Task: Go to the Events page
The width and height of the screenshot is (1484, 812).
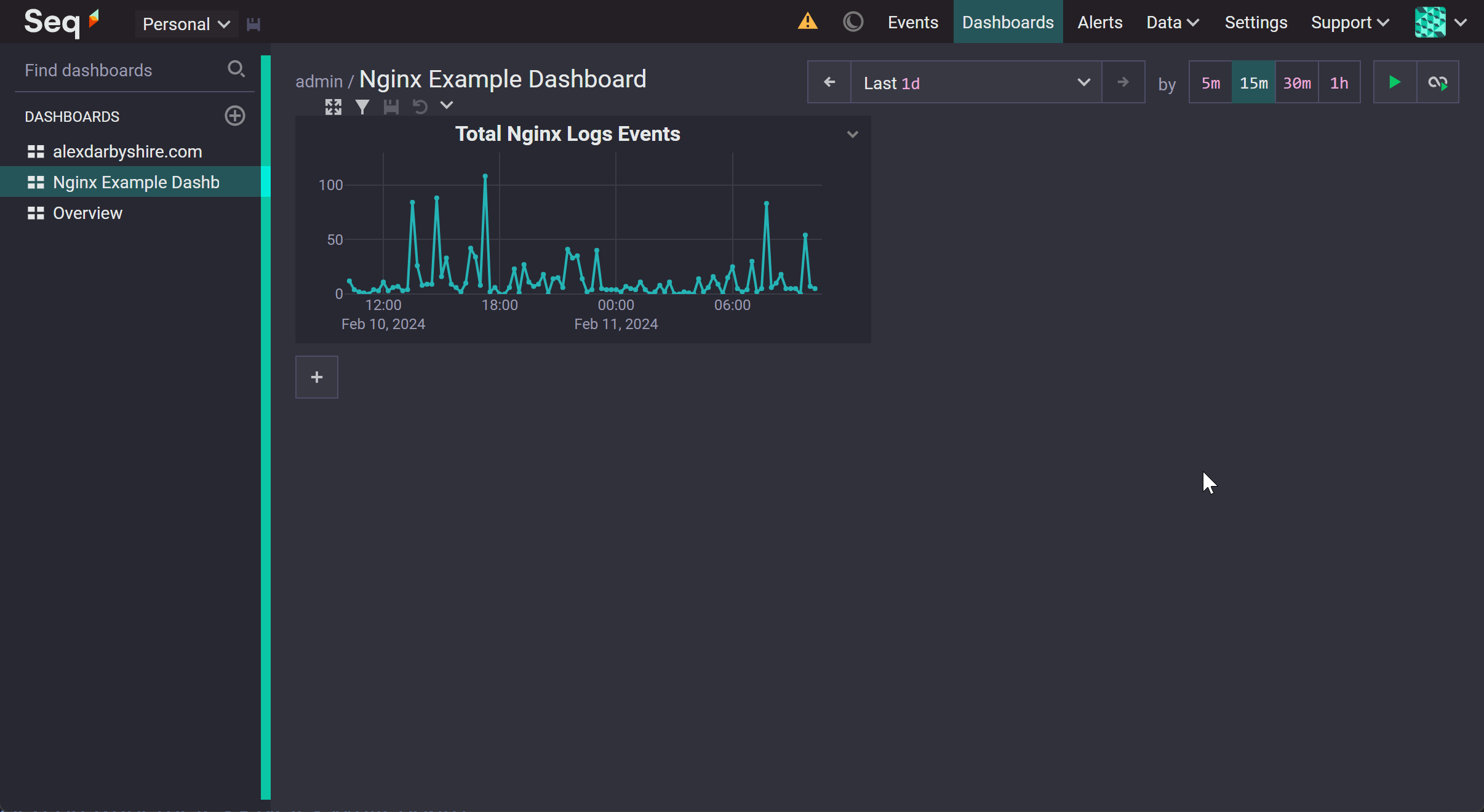Action: (x=913, y=22)
